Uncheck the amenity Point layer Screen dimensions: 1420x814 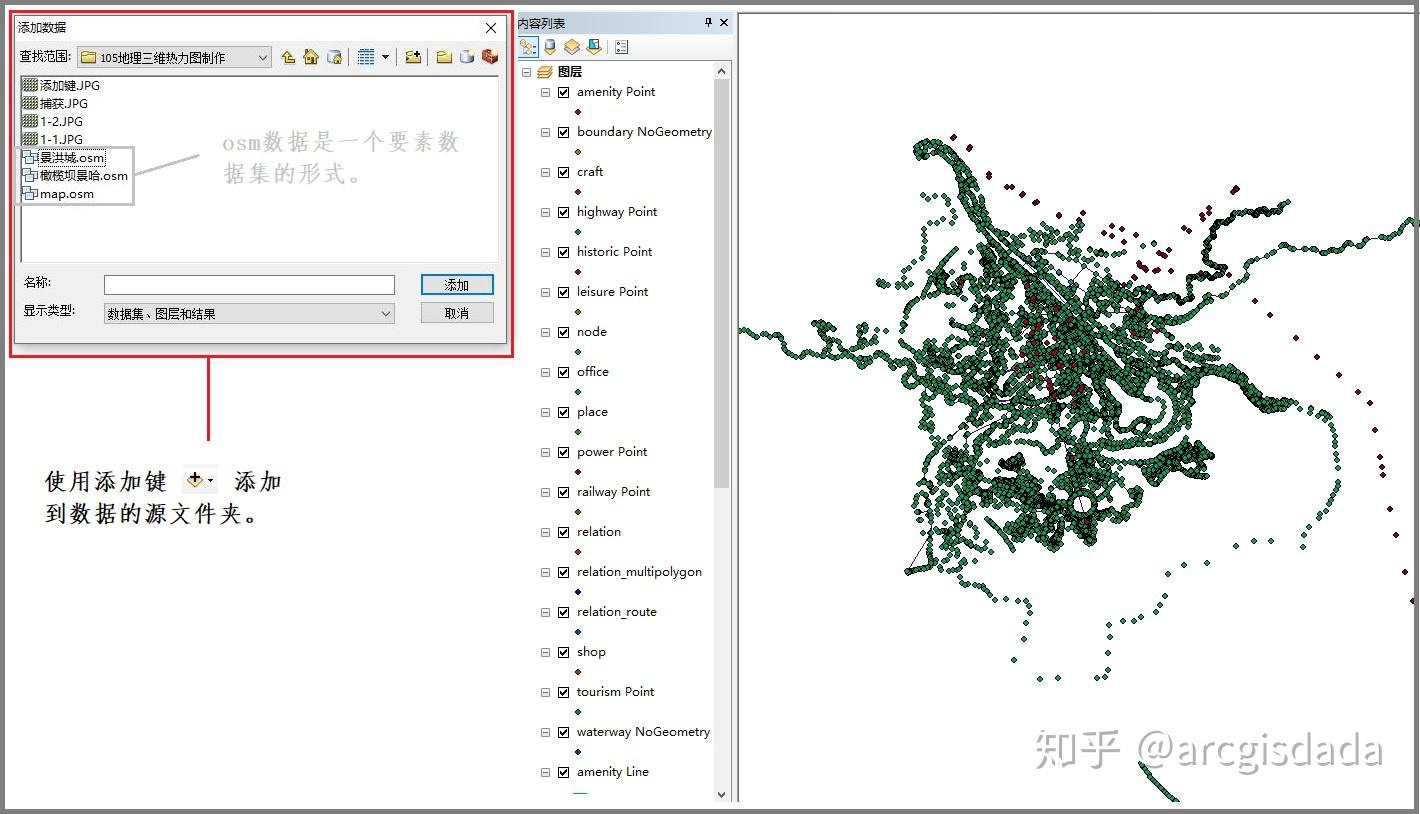pos(564,92)
